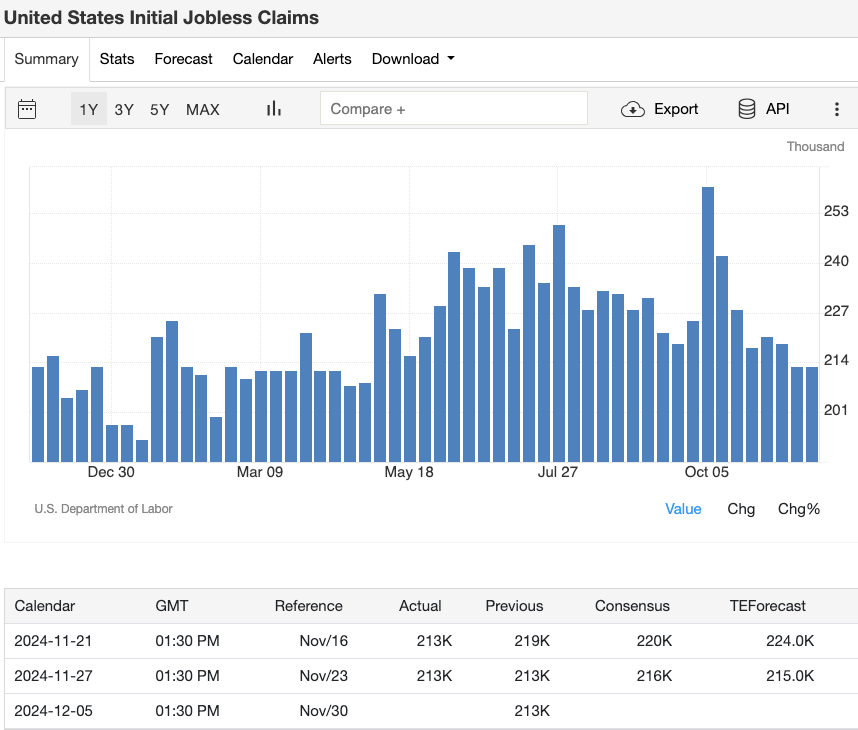
Task: Click the Export cloud download icon
Action: [633, 109]
